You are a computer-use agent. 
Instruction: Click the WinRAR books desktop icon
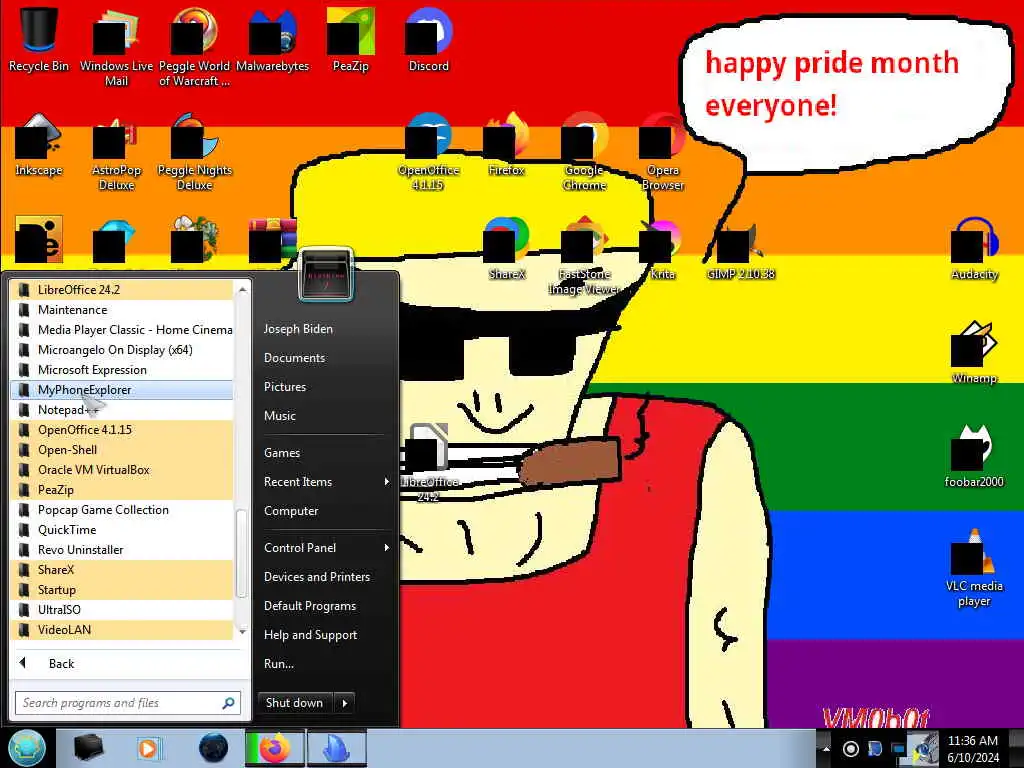pos(272,240)
